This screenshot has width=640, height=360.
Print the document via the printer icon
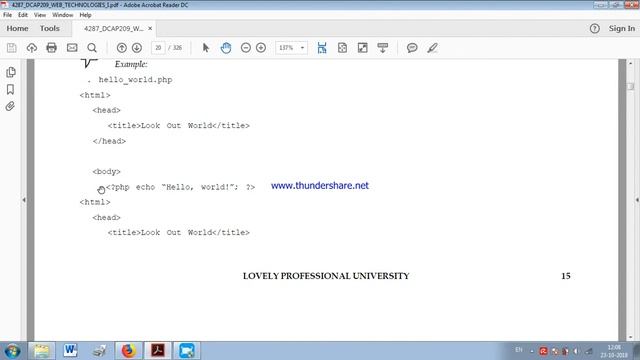pos(51,48)
